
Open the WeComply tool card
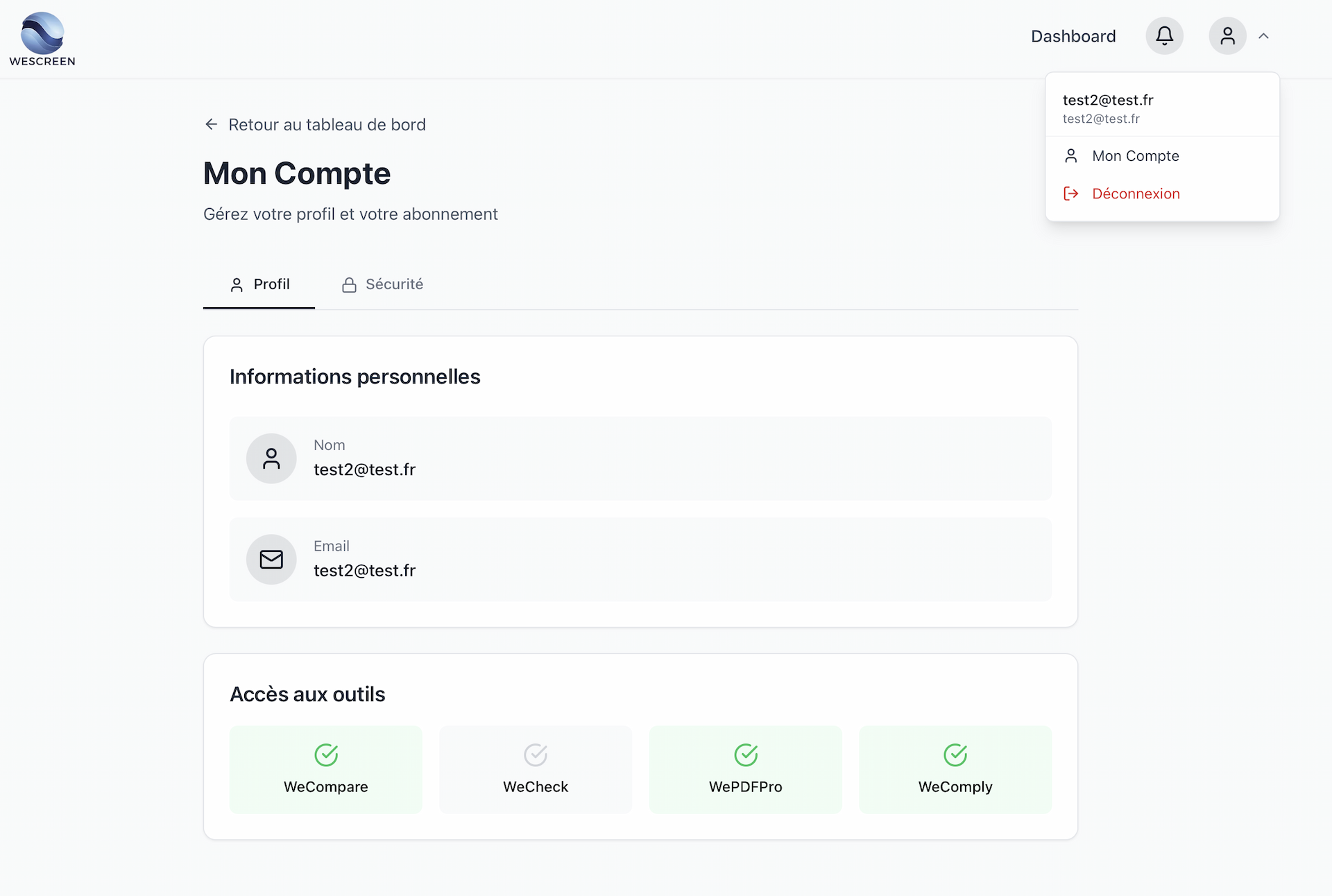955,770
